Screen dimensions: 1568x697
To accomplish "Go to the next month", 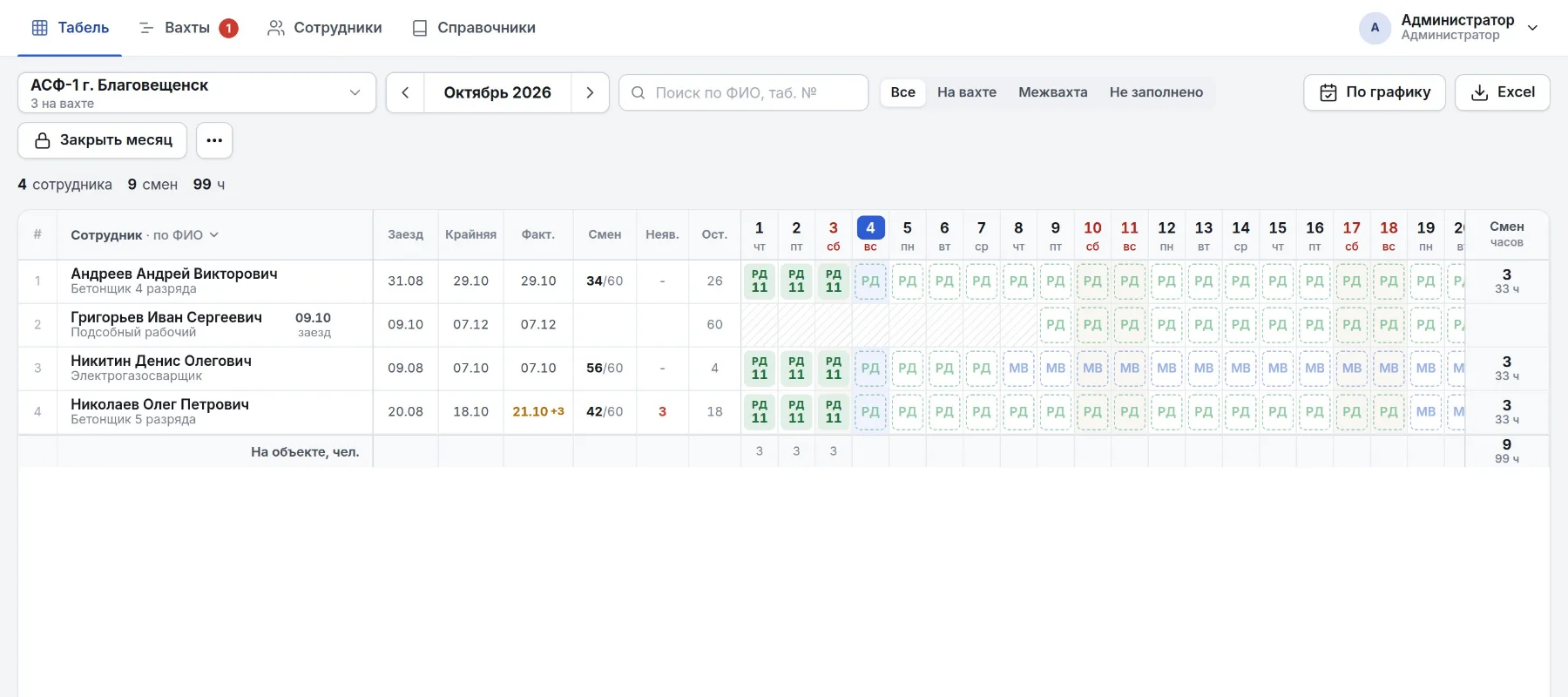I will (x=590, y=92).
